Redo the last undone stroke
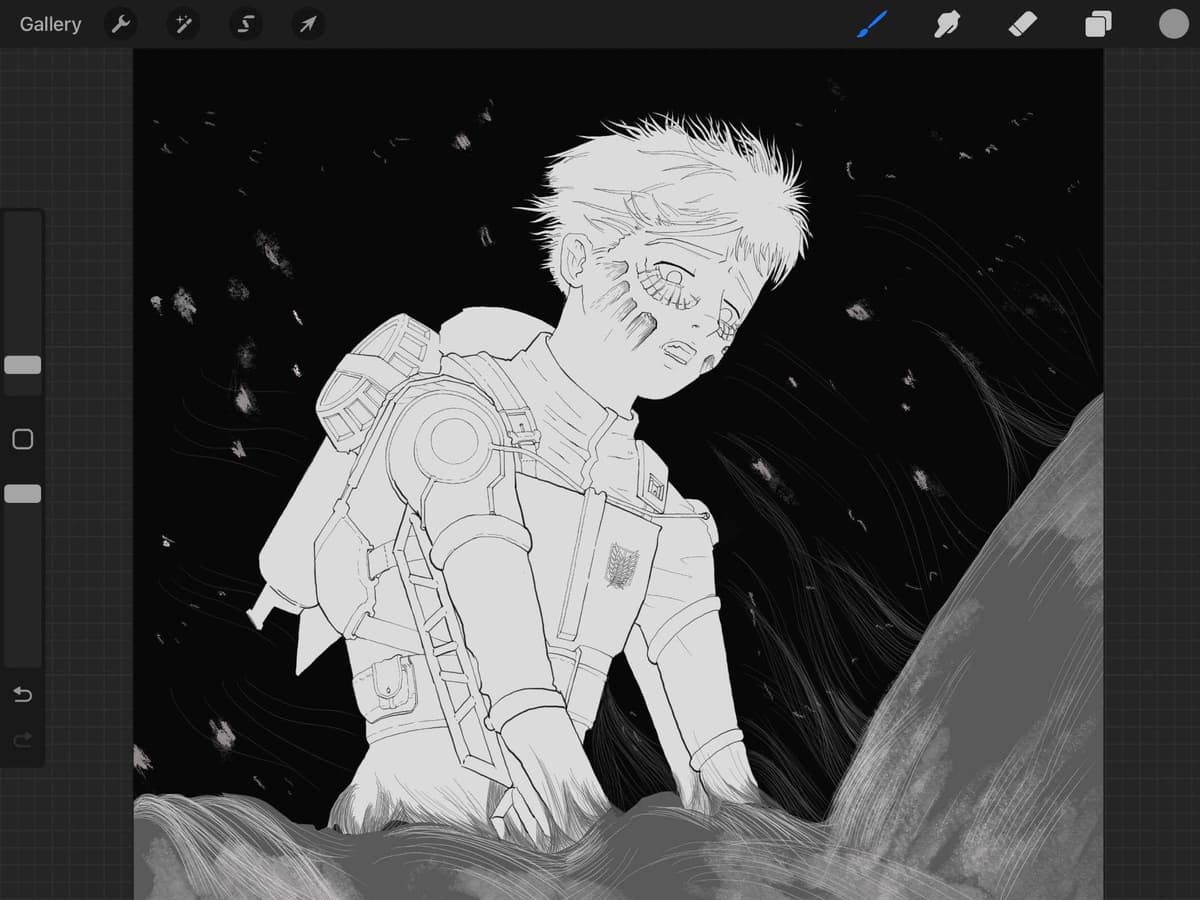This screenshot has height=900, width=1200. pyautogui.click(x=22, y=740)
